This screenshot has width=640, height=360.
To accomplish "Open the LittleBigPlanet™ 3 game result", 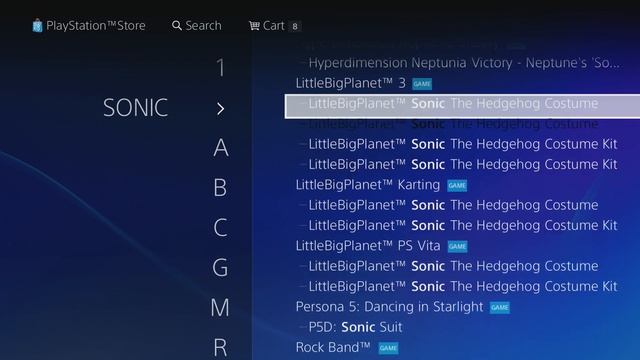I will [351, 83].
